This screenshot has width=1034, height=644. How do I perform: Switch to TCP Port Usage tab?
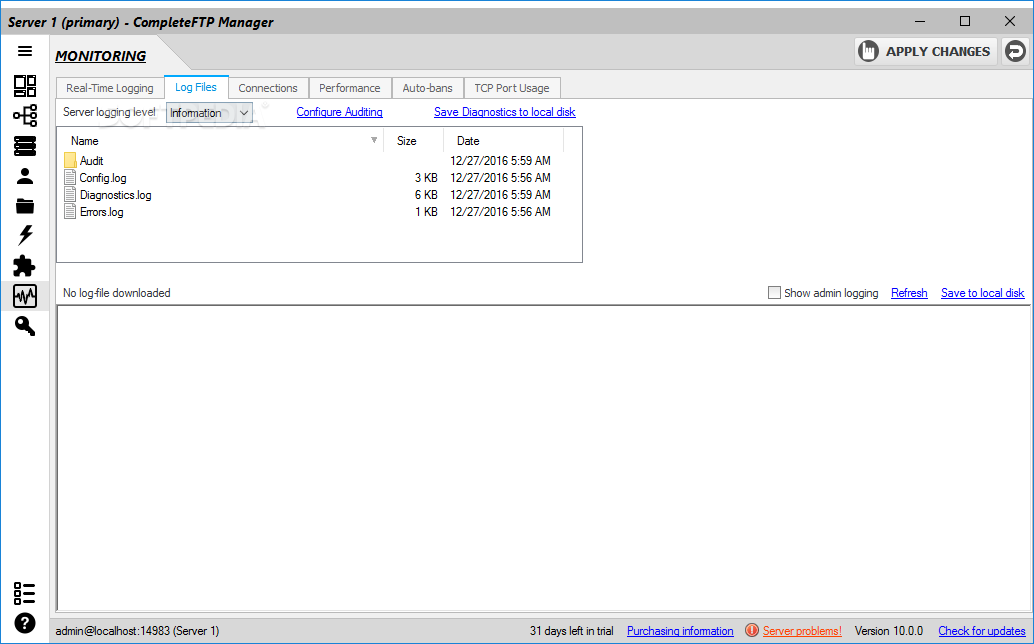512,88
